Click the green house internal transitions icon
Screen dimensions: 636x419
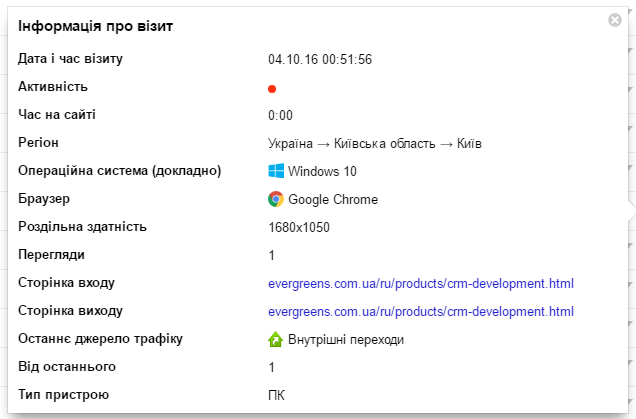[x=276, y=340]
